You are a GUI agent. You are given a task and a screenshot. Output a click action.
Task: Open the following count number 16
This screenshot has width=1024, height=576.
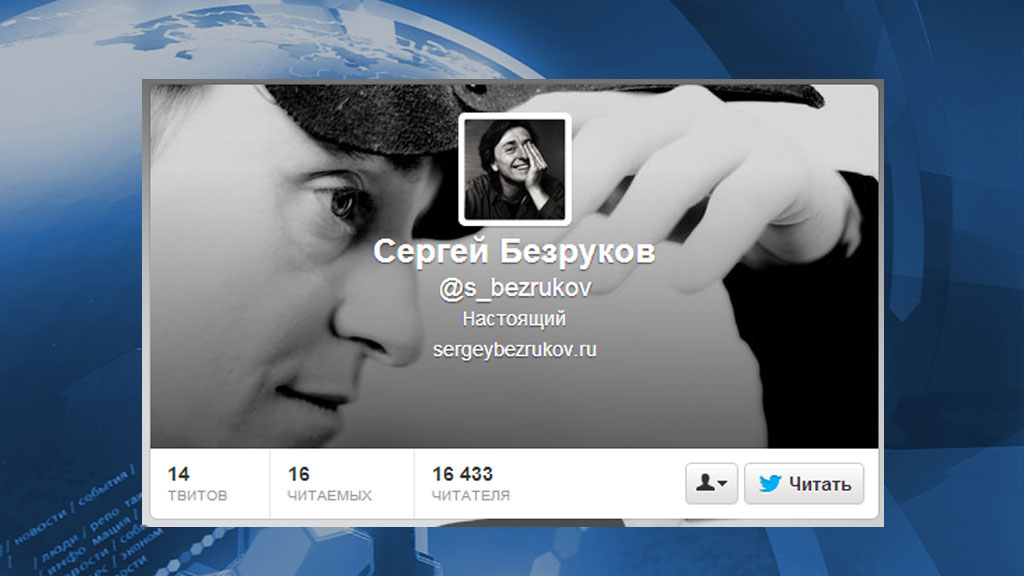click(298, 474)
